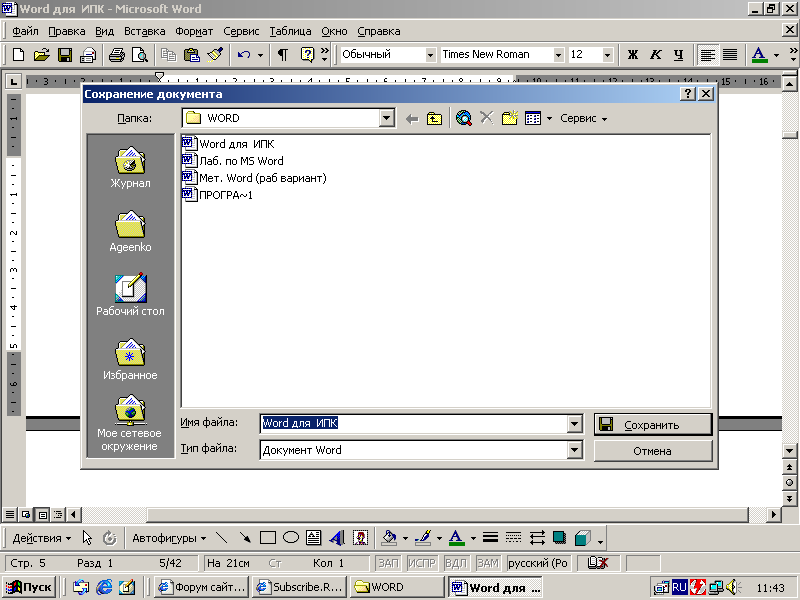Open the Действия drawing menu
The image size is (800, 600).
coord(41,538)
